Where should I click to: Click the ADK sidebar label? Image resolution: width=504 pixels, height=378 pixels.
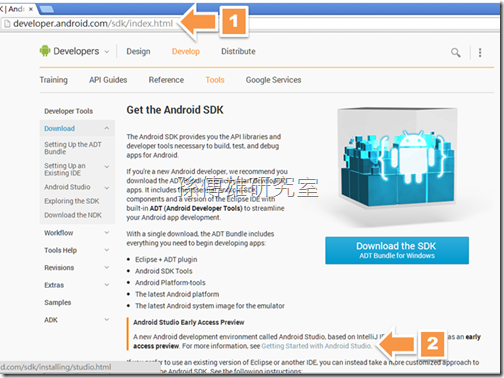pos(51,320)
